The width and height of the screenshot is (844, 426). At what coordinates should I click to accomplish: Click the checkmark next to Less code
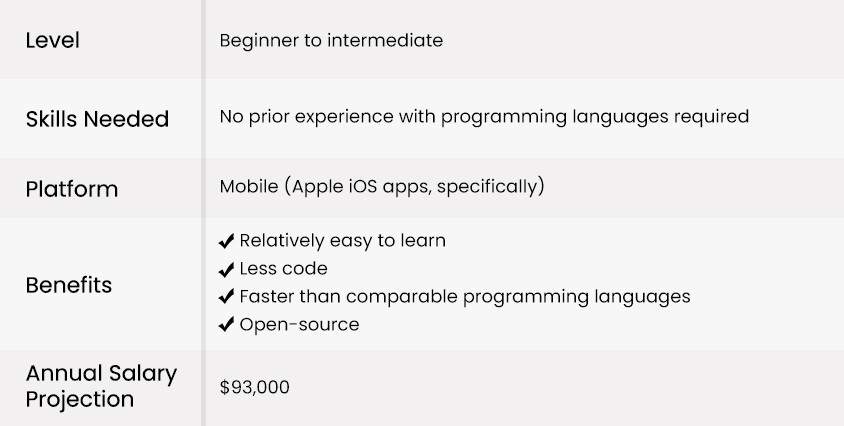(x=227, y=269)
